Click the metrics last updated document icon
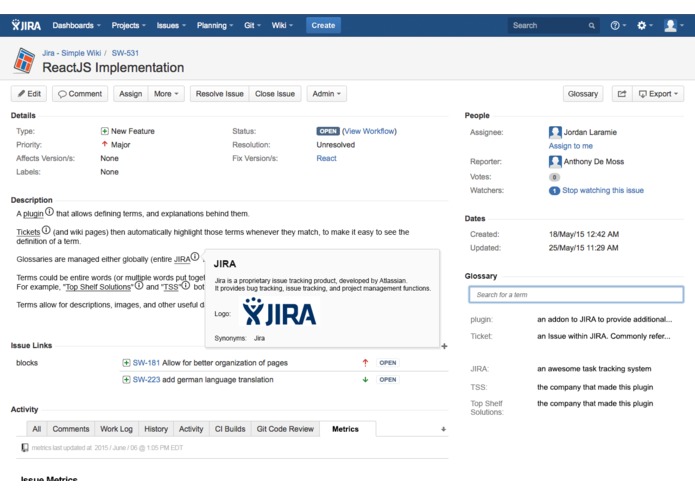The width and height of the screenshot is (695, 494). (x=25, y=447)
